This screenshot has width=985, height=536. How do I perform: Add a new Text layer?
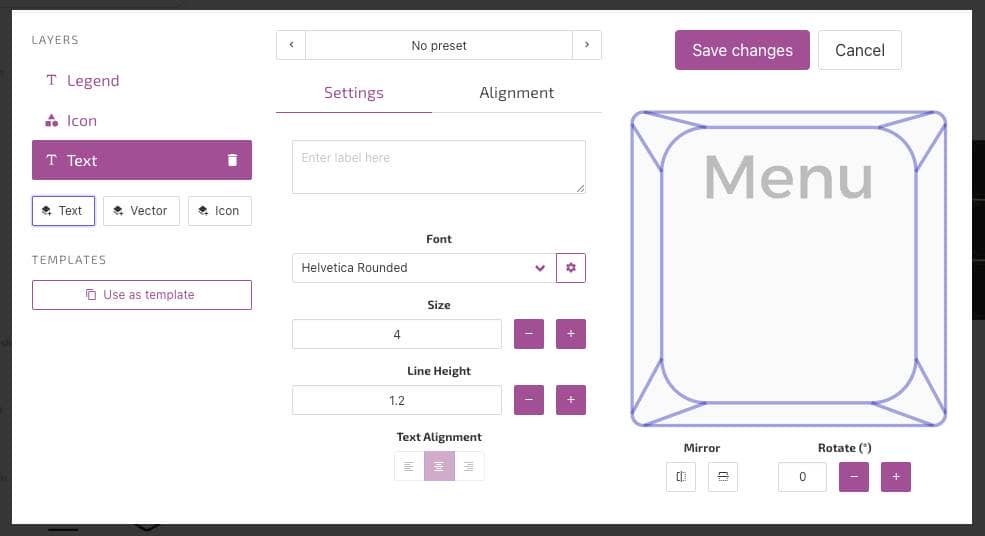(x=63, y=211)
